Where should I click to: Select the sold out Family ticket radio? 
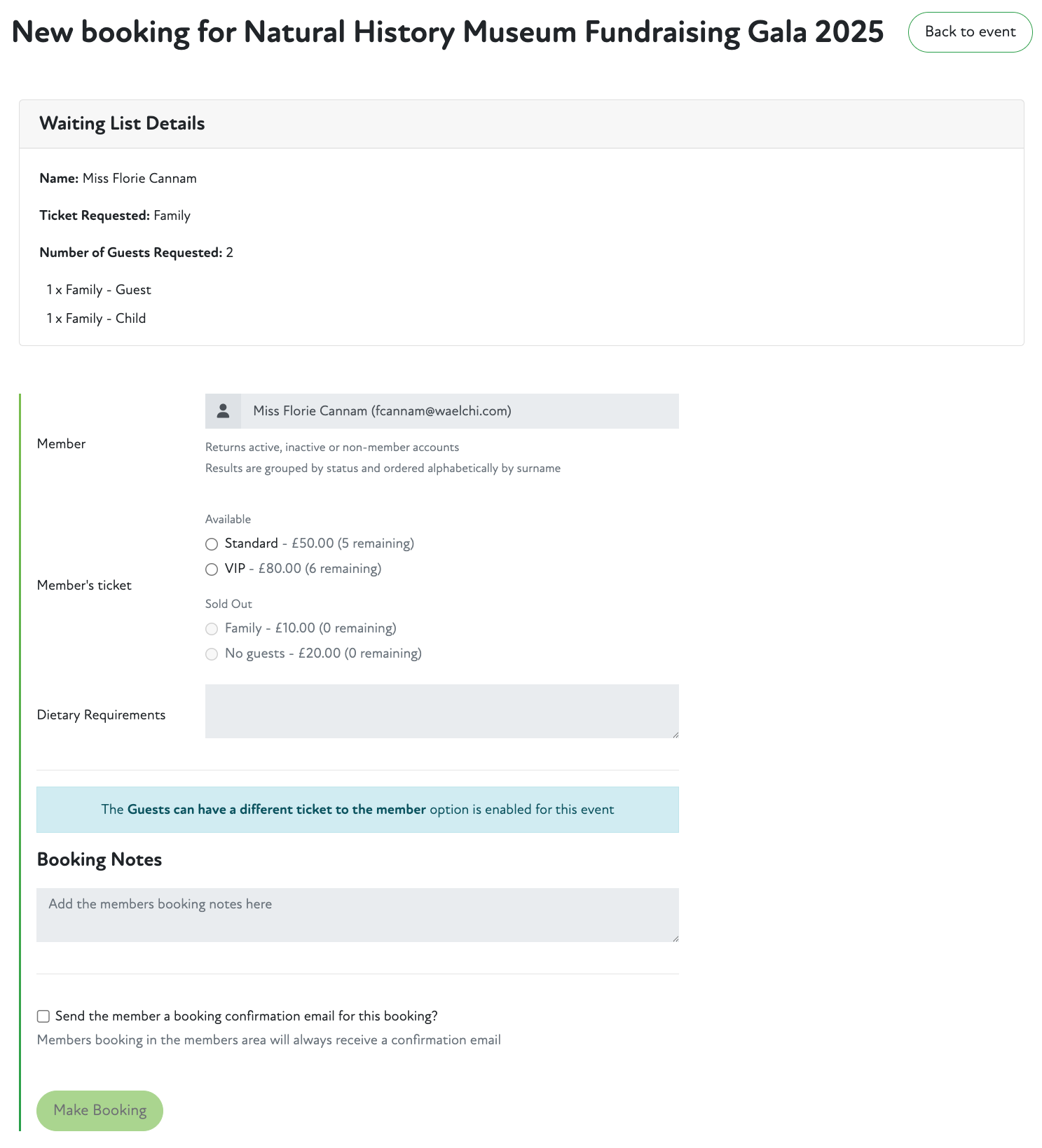pos(212,629)
